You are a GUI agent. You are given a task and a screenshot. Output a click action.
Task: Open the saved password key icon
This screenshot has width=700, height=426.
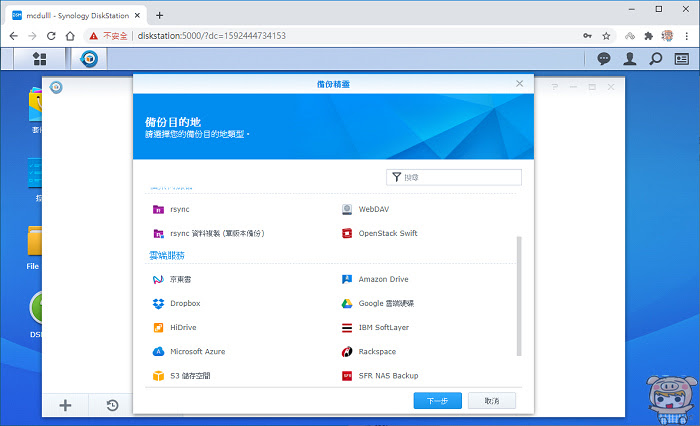pyautogui.click(x=587, y=36)
